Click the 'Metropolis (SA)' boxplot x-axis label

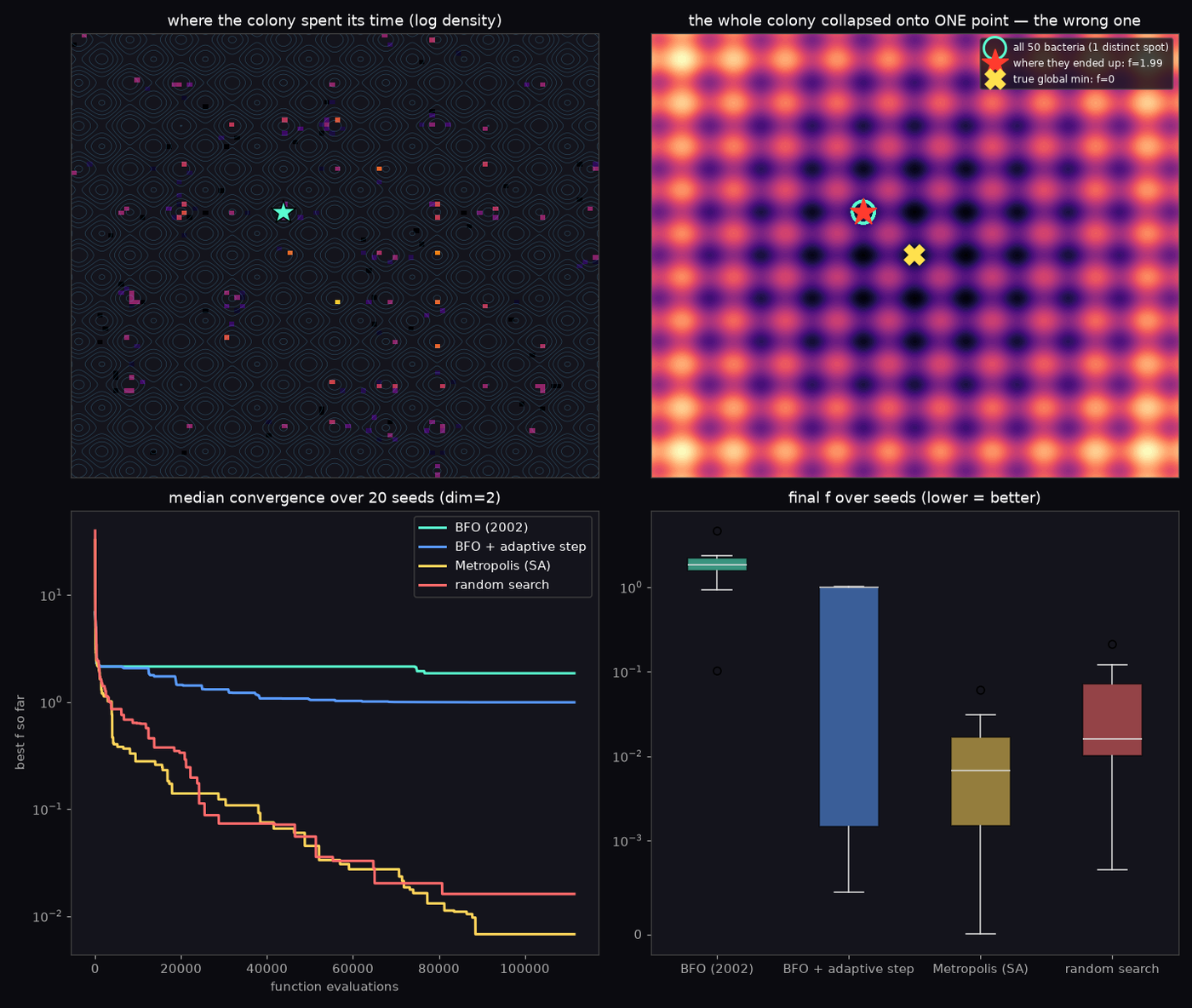tap(981, 969)
